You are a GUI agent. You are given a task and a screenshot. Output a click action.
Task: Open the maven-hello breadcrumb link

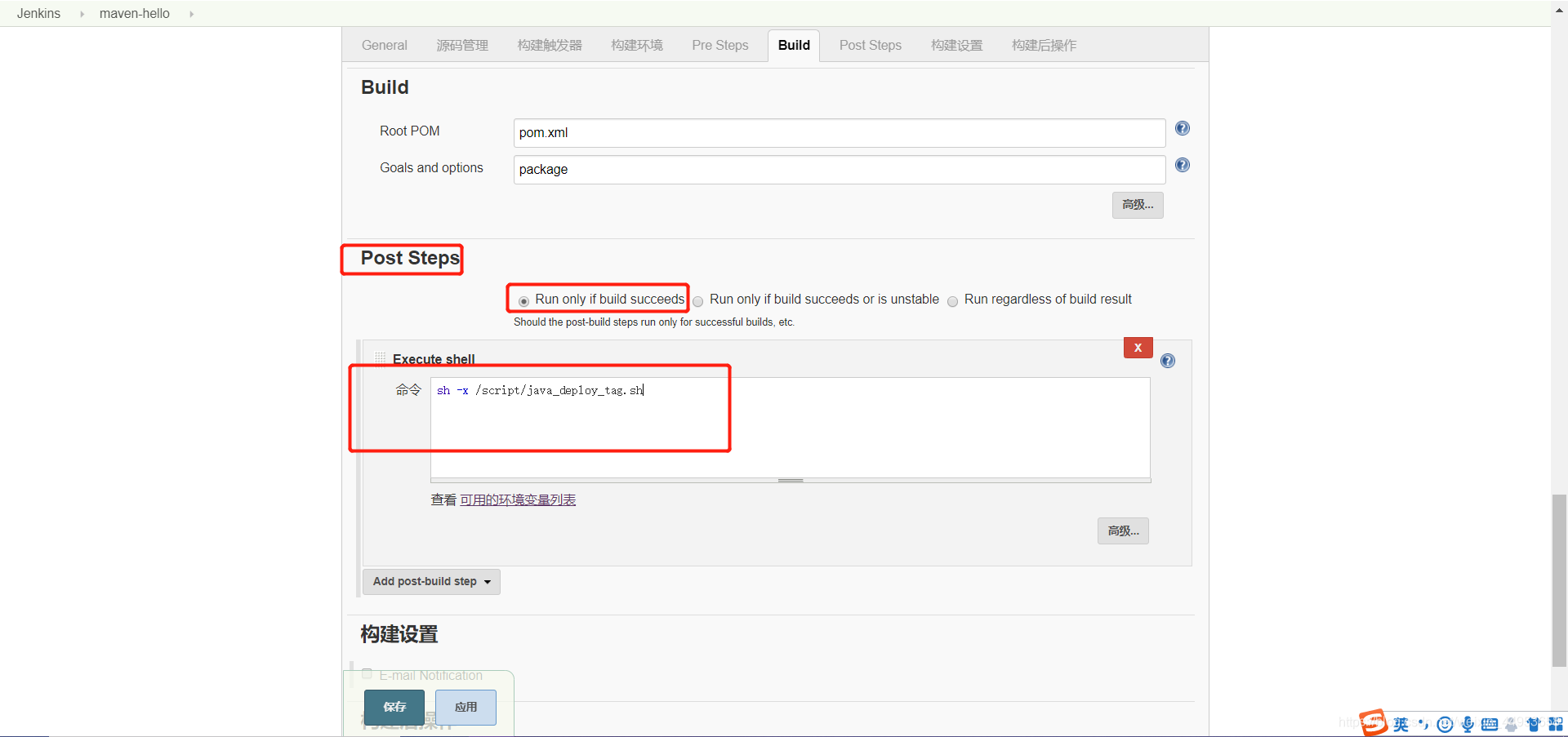135,14
